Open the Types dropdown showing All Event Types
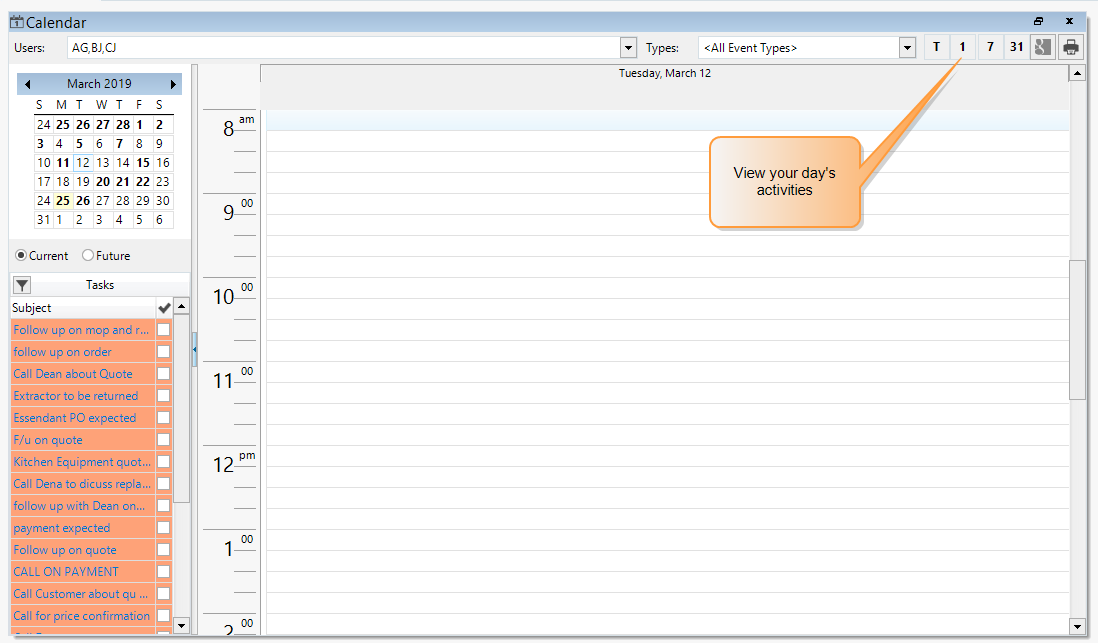1098x643 pixels. click(906, 46)
